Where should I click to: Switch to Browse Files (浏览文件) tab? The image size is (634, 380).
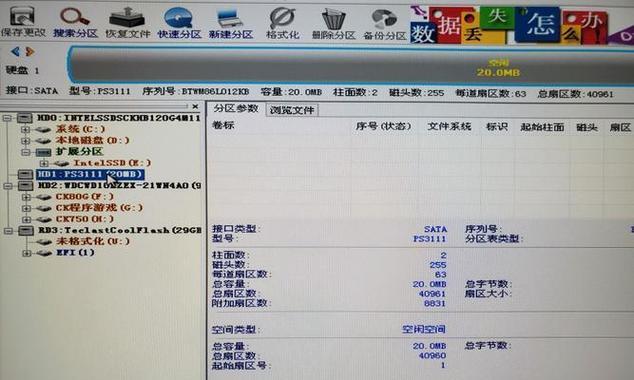(x=292, y=110)
